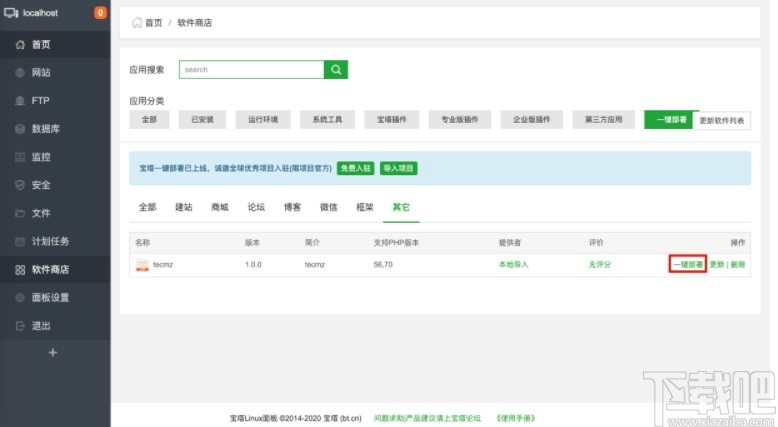
Task: Click the 软件商店 breadcrumb text
Action: (x=194, y=23)
